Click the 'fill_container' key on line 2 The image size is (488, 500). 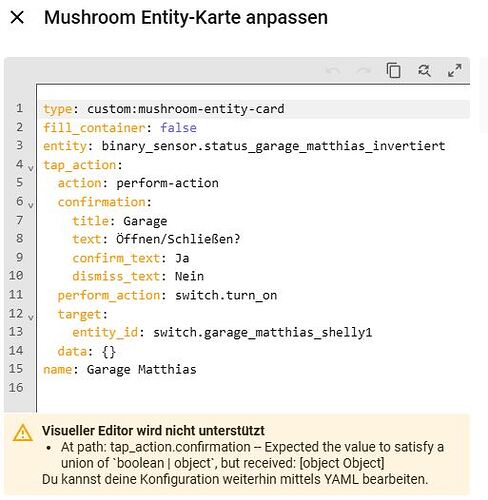tap(94, 128)
